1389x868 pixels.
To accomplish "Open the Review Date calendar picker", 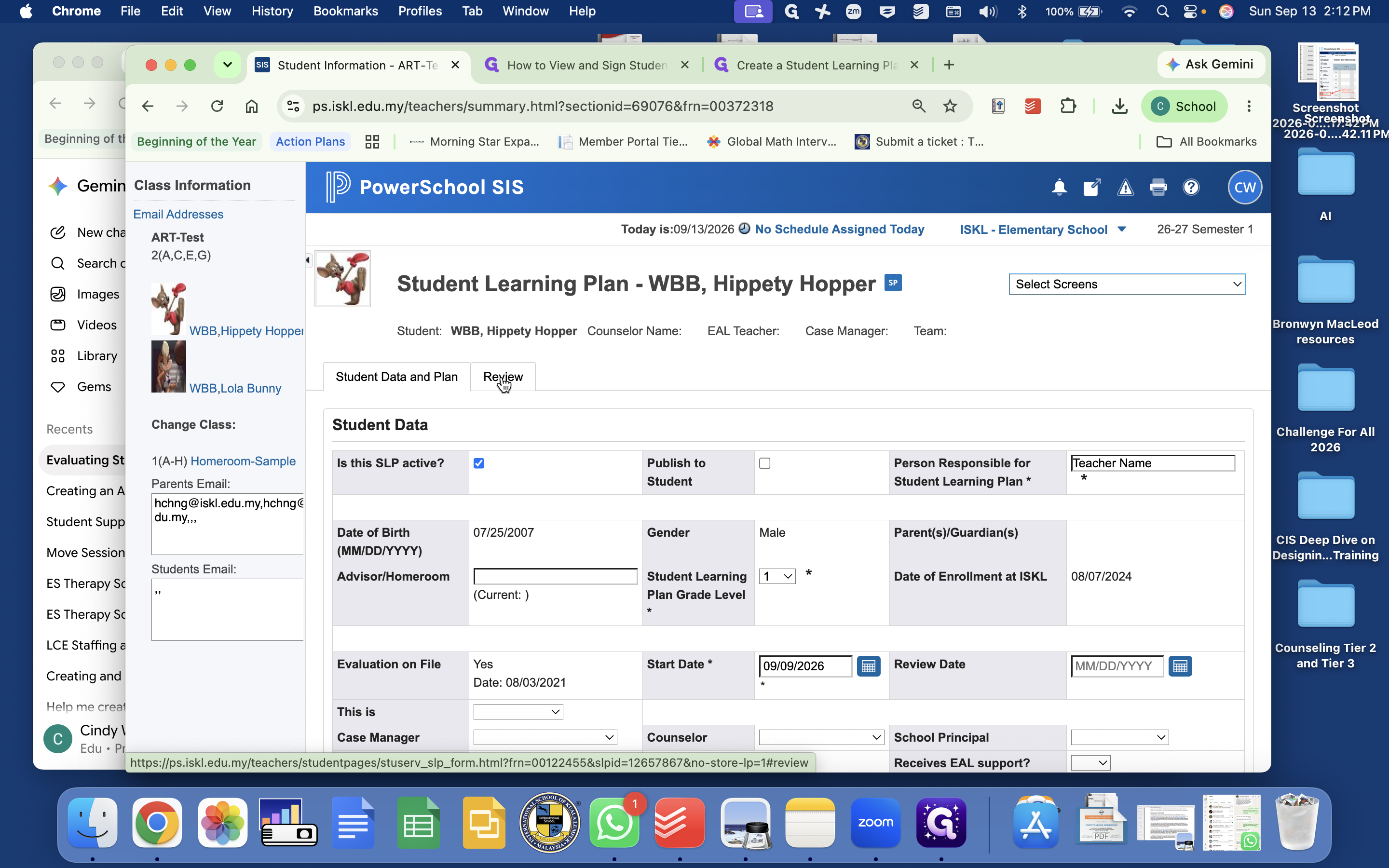I will (x=1180, y=666).
